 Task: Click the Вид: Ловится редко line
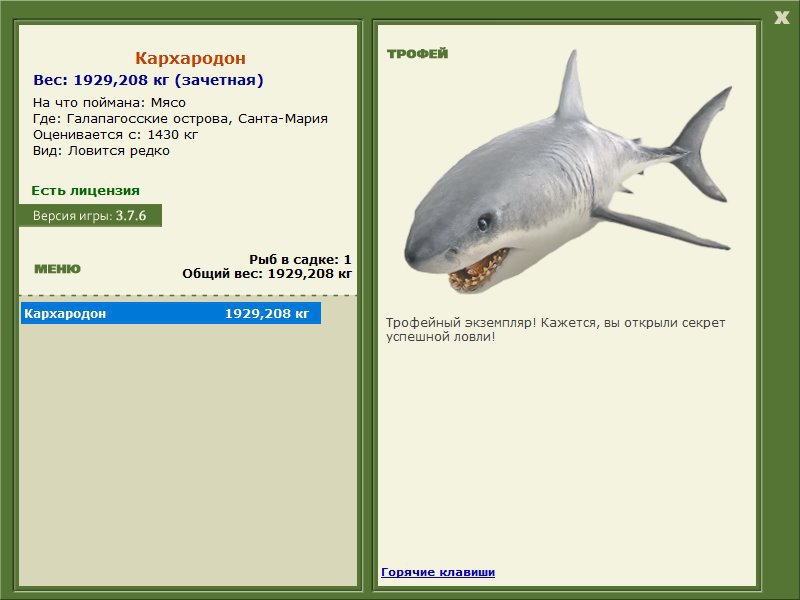[101, 151]
